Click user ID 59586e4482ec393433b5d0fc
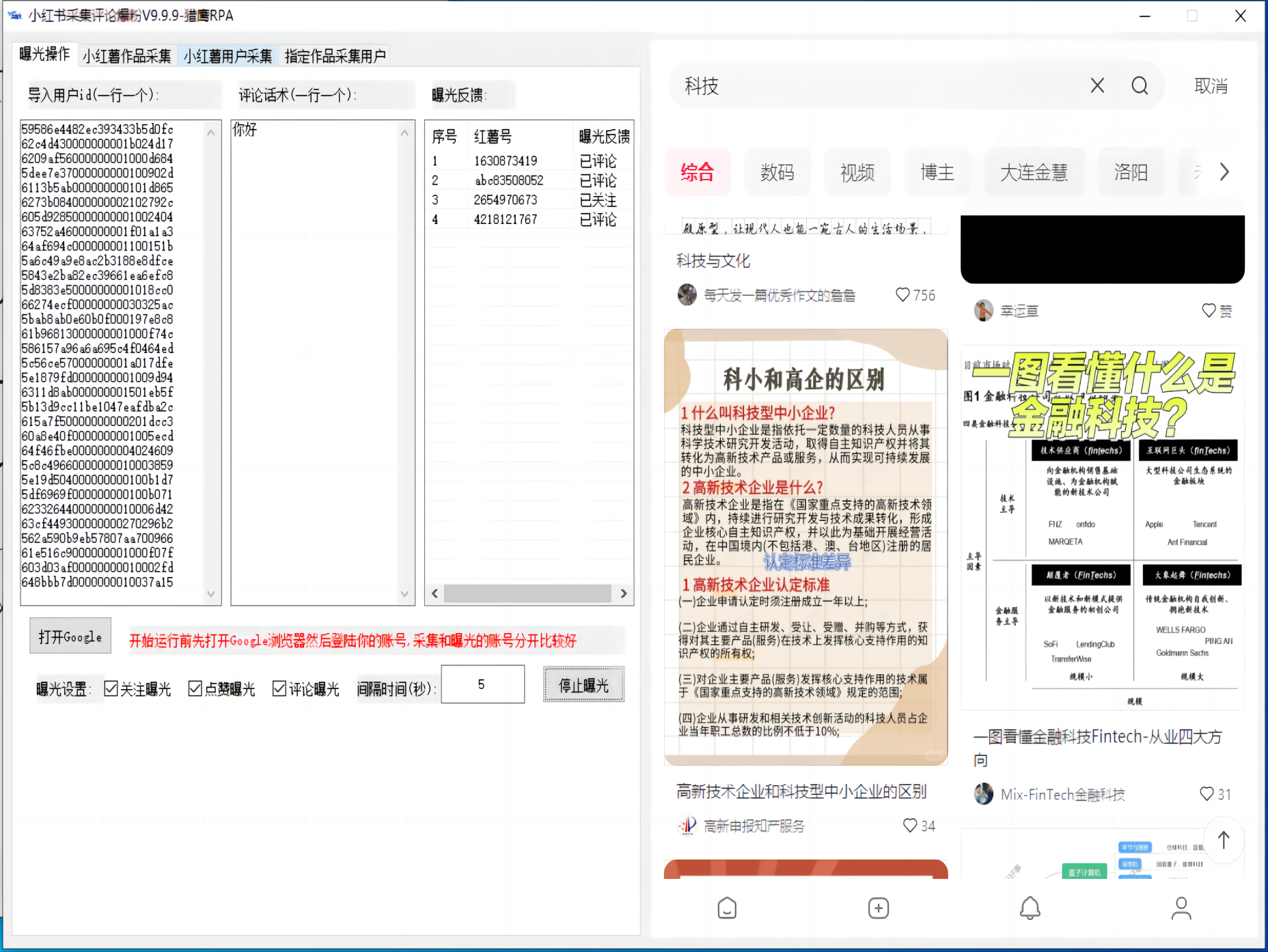 click(97, 129)
